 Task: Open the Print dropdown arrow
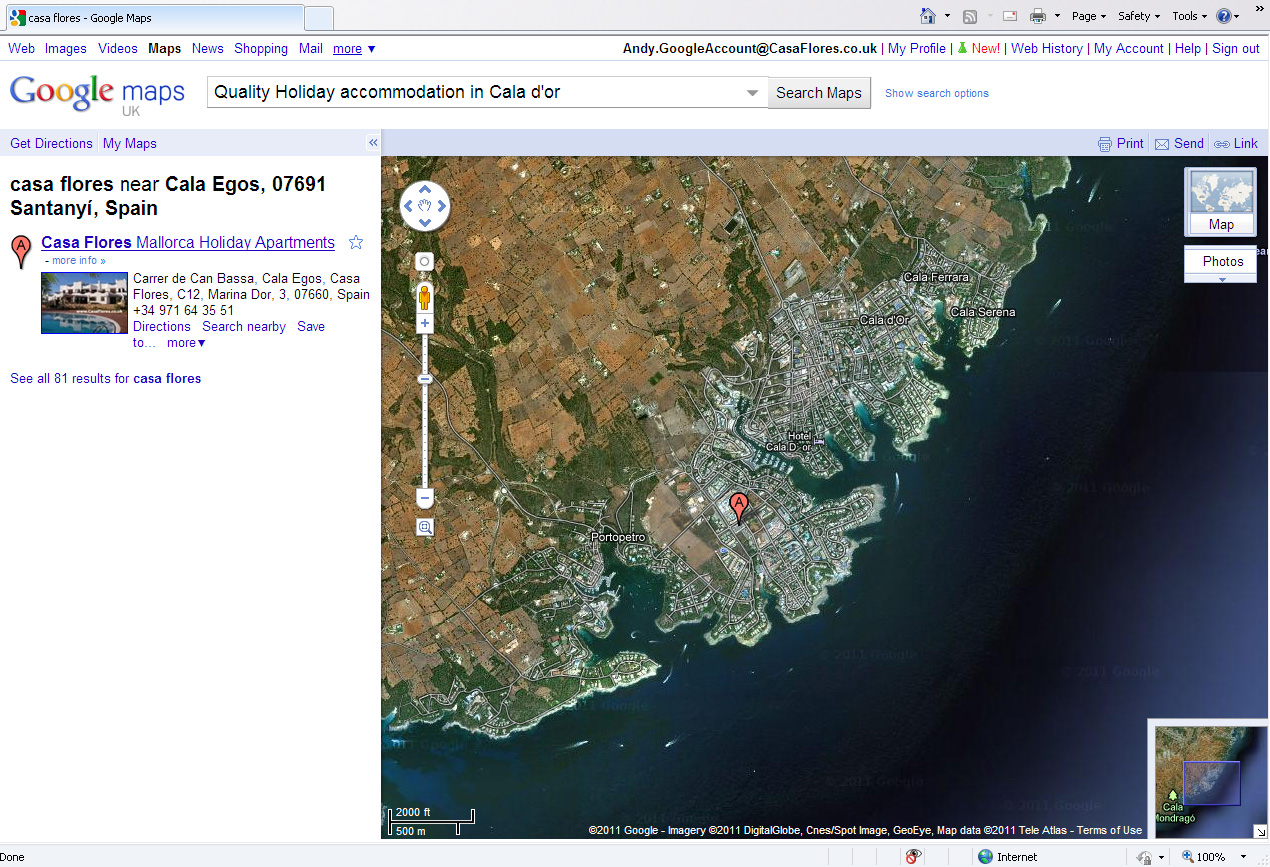coord(1057,16)
